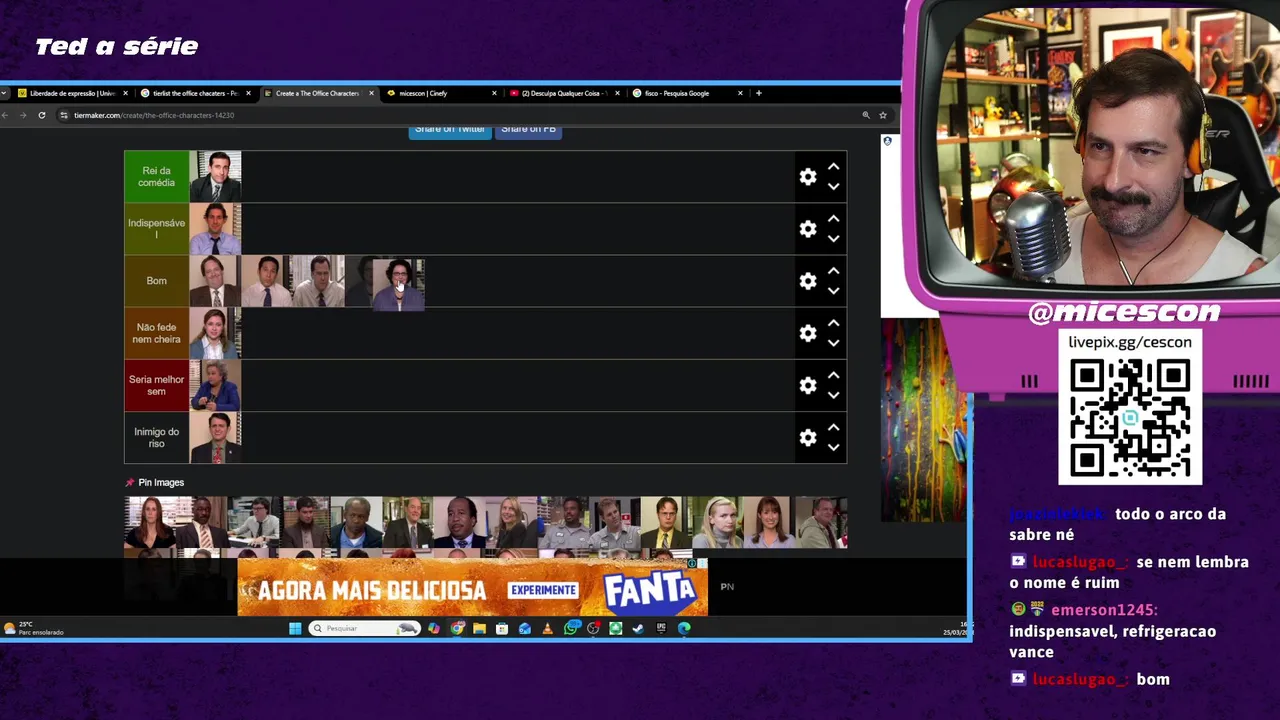Image resolution: width=1280 pixels, height=720 pixels.
Task: Open settings gear for Indispensável tier
Action: coord(808,229)
